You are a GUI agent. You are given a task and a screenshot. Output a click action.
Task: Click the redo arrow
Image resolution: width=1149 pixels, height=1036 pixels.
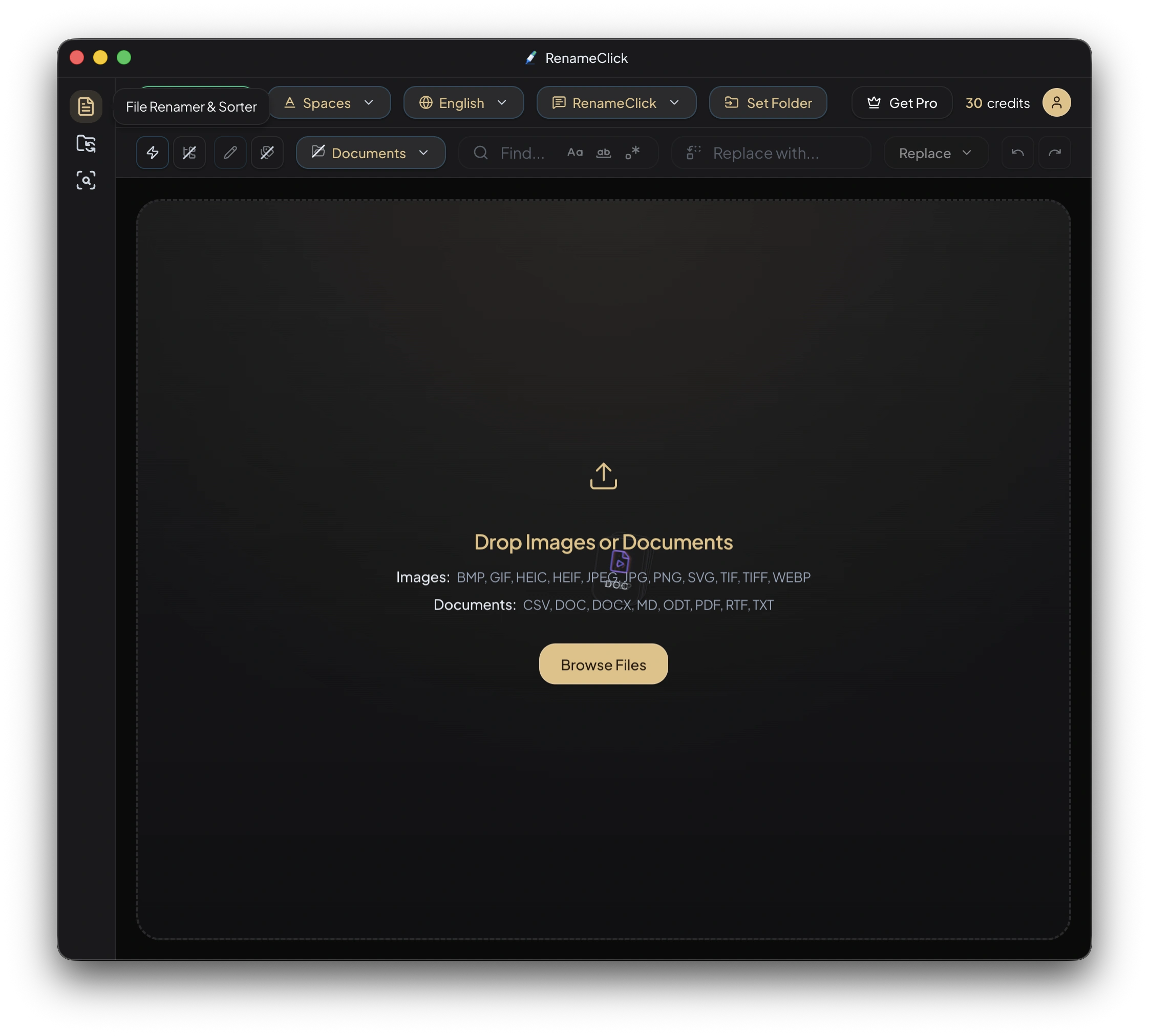(x=1054, y=153)
